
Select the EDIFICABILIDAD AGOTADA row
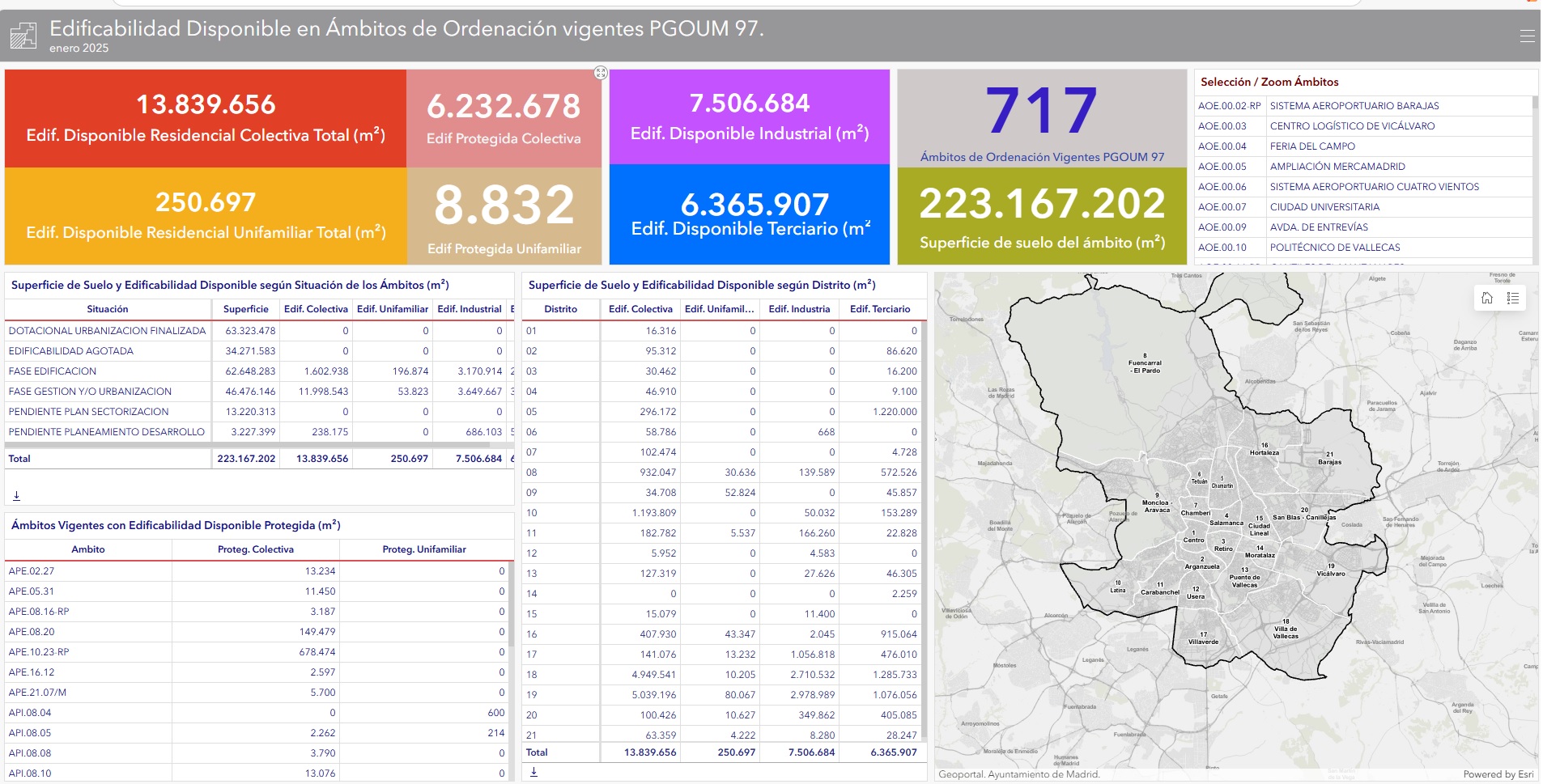[71, 351]
